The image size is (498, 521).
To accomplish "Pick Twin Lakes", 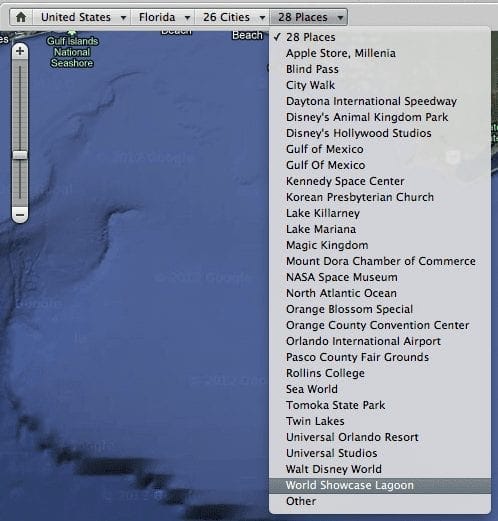I will (380, 421).
